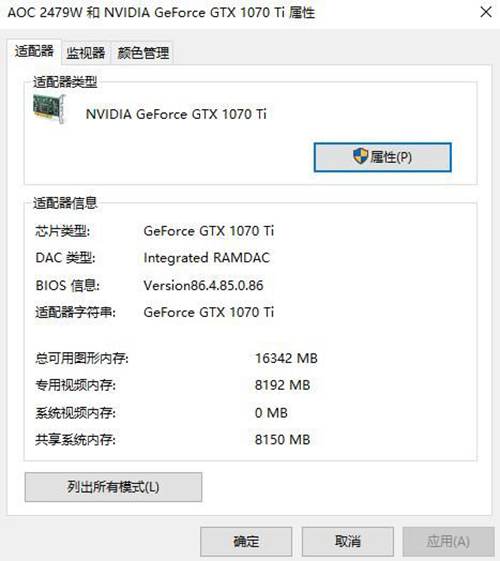Click the 0 MB system video memory value

(x=271, y=413)
